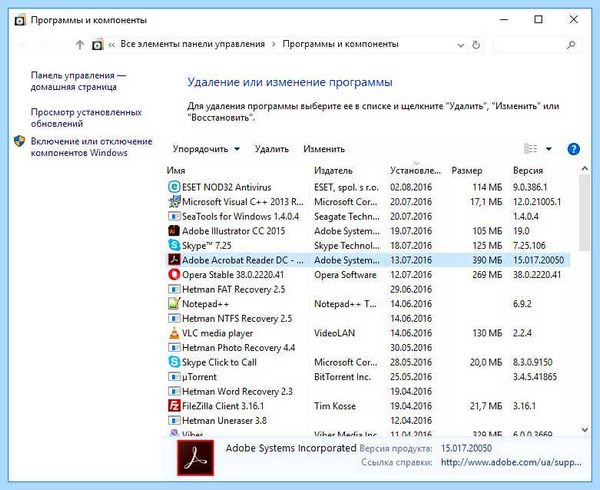Expand the address bar history dropdown
600x490 pixels.
coord(461,45)
